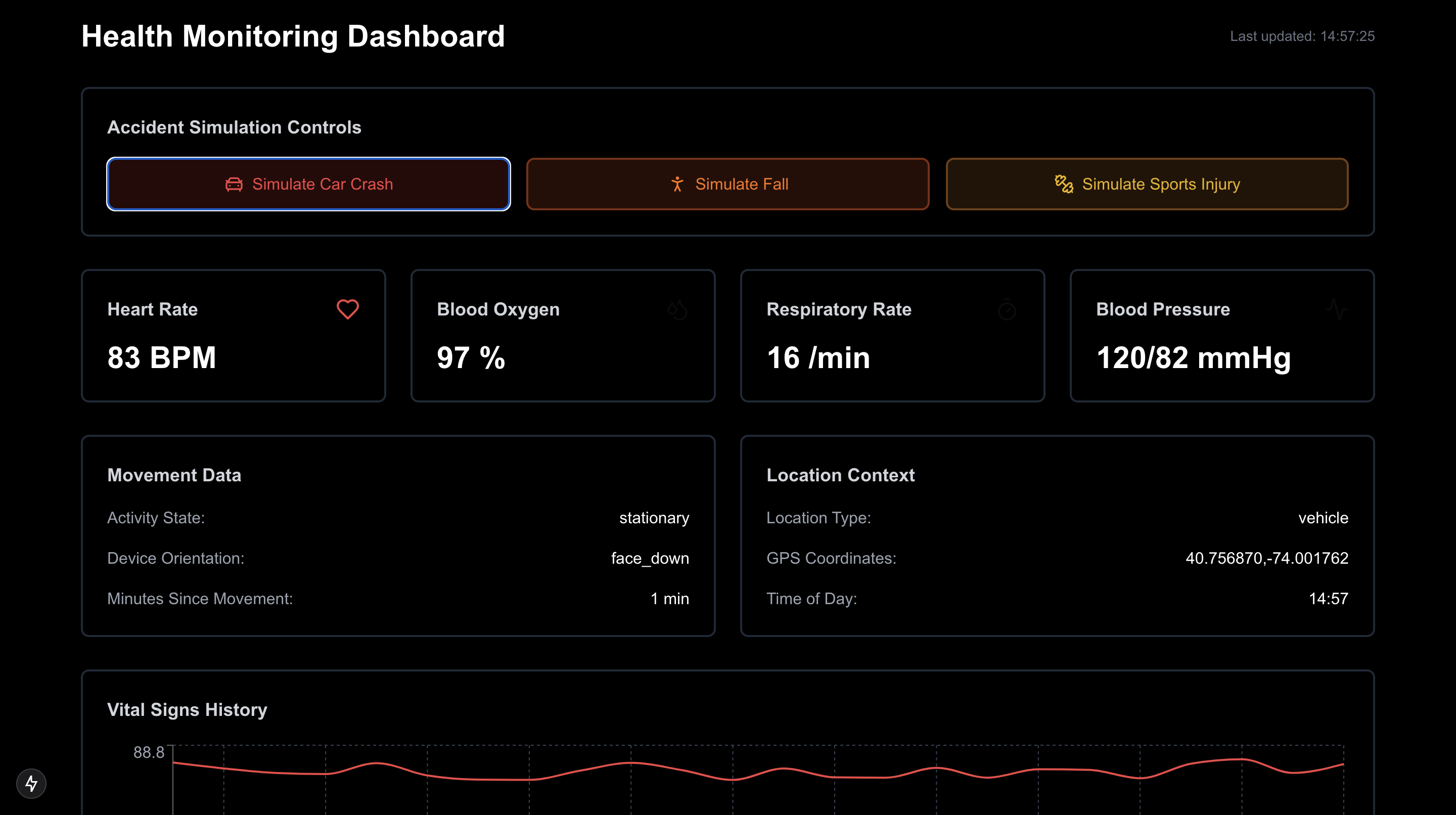The width and height of the screenshot is (1456, 815).
Task: Click the Blood Oxygen droplet icon
Action: tap(677, 310)
